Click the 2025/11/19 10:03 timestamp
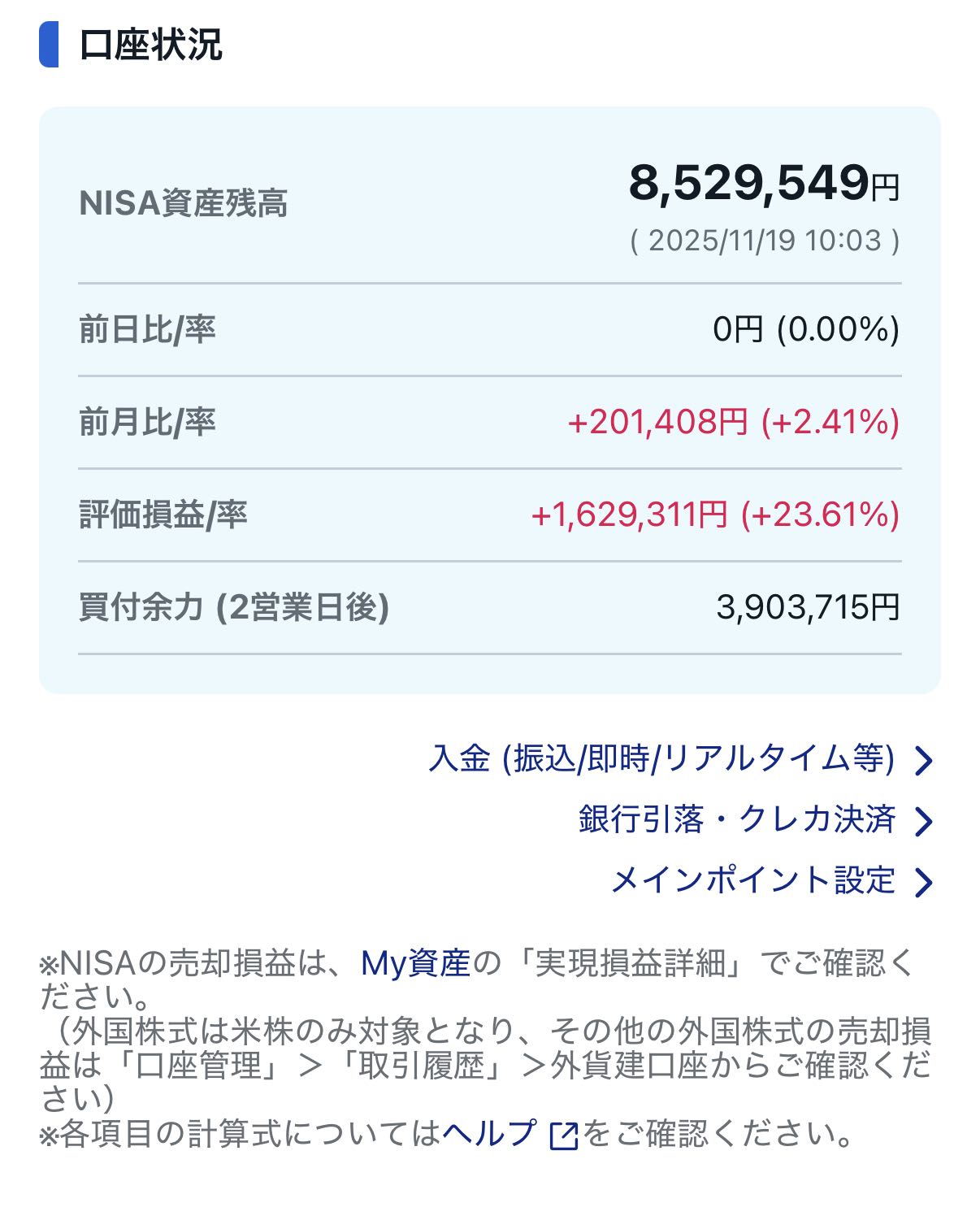Viewport: 980px width, 1229px height. click(765, 241)
